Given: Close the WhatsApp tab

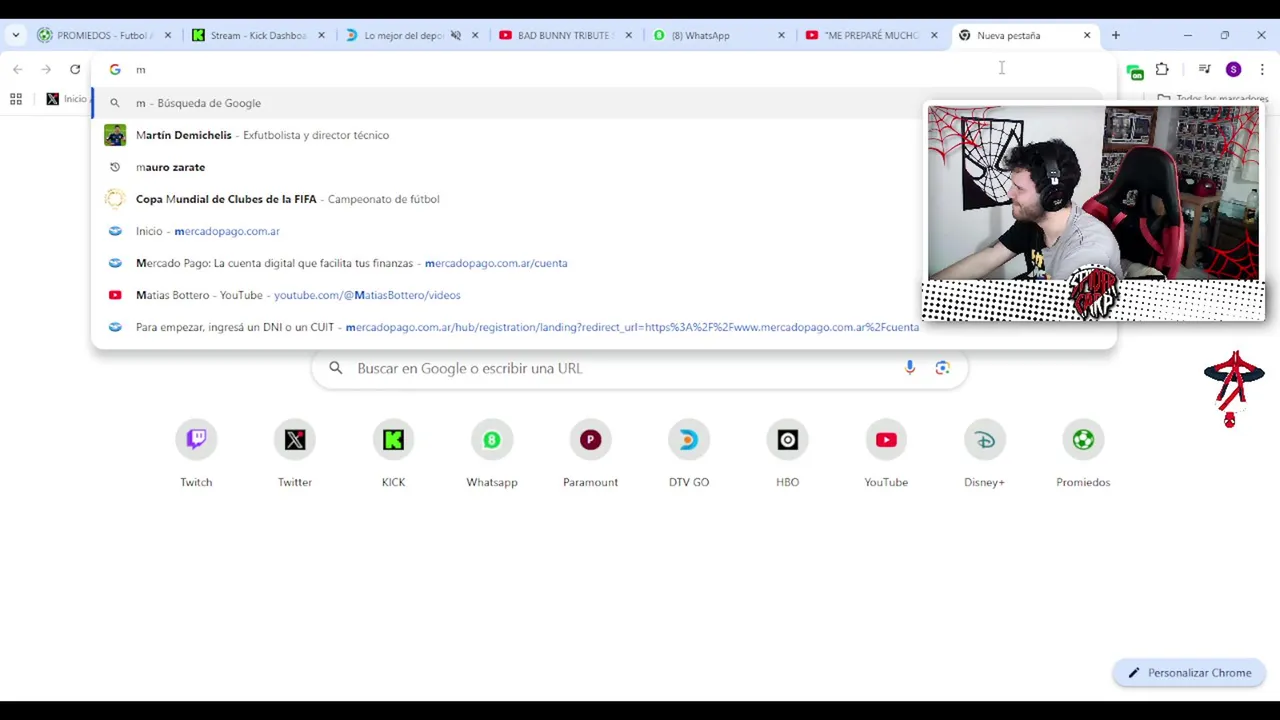Looking at the screenshot, I should (x=782, y=35).
